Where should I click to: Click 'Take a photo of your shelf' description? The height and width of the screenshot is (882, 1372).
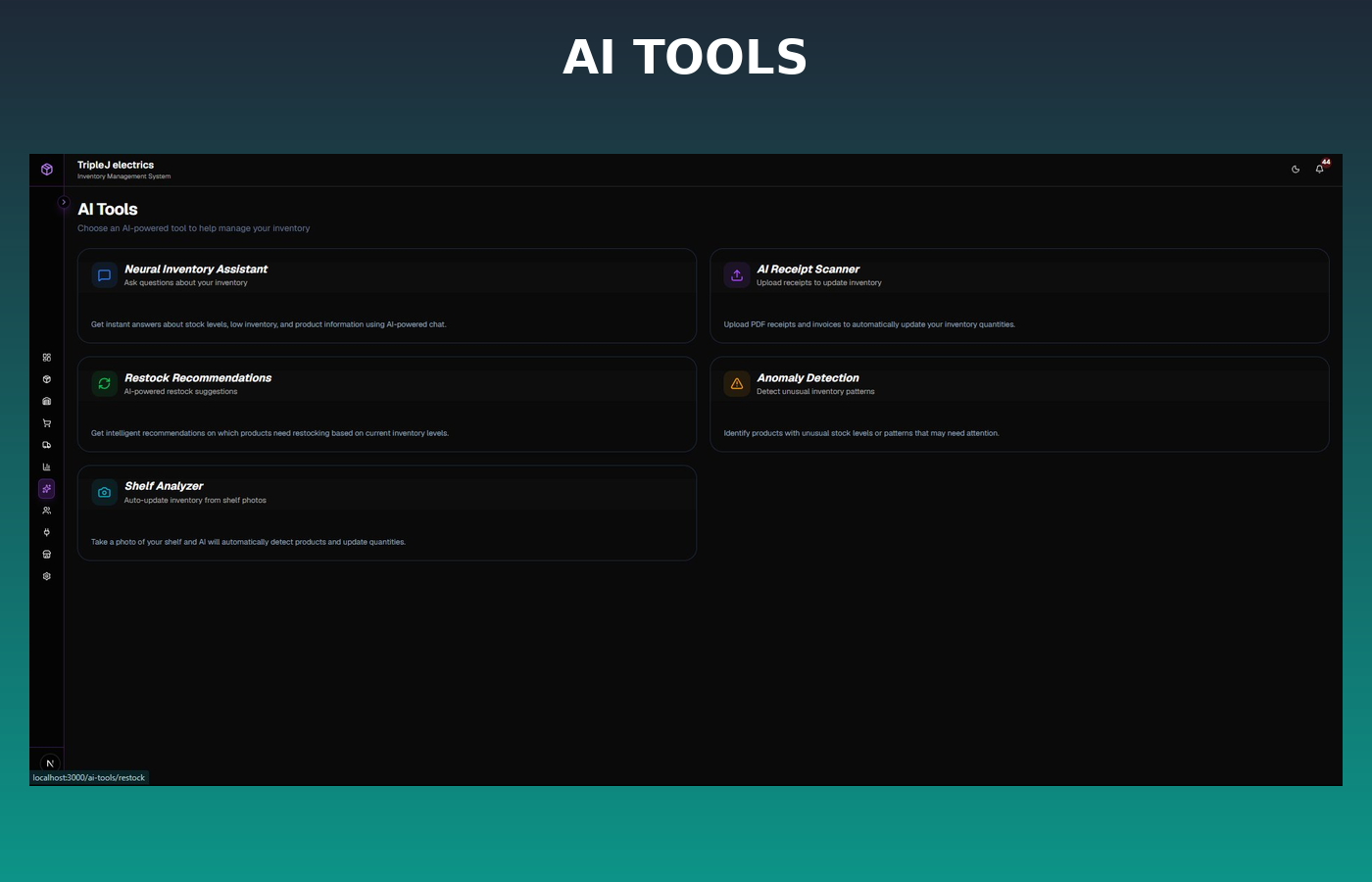[248, 542]
